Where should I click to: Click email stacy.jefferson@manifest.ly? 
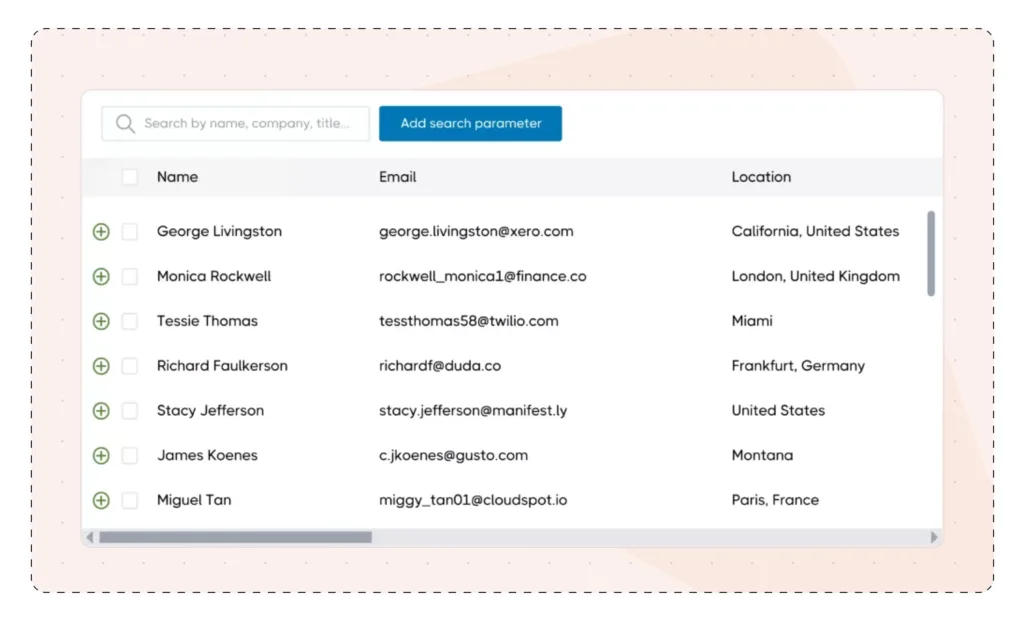pyautogui.click(x=473, y=411)
